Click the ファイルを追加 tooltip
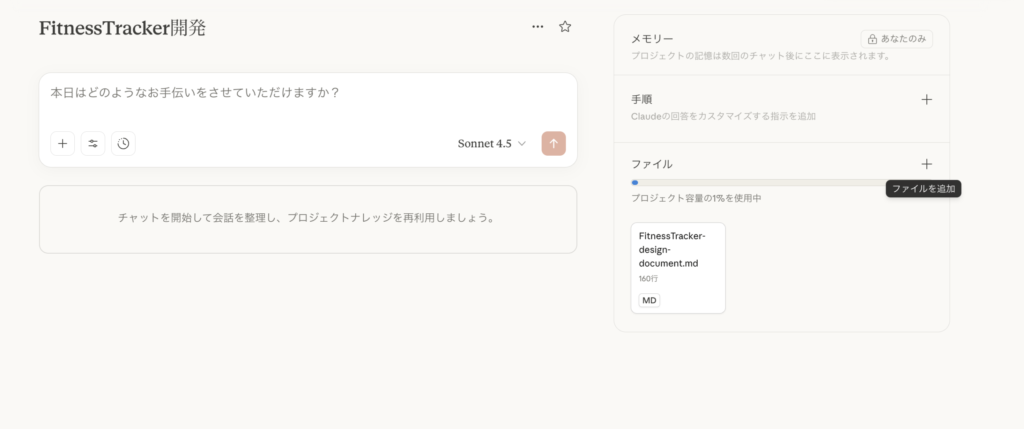This screenshot has height=429, width=1024. point(923,189)
